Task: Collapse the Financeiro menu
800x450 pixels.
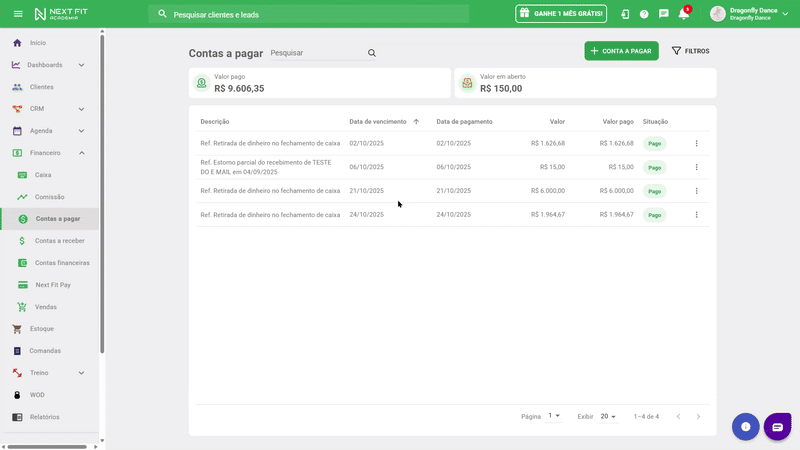Action: [x=81, y=153]
